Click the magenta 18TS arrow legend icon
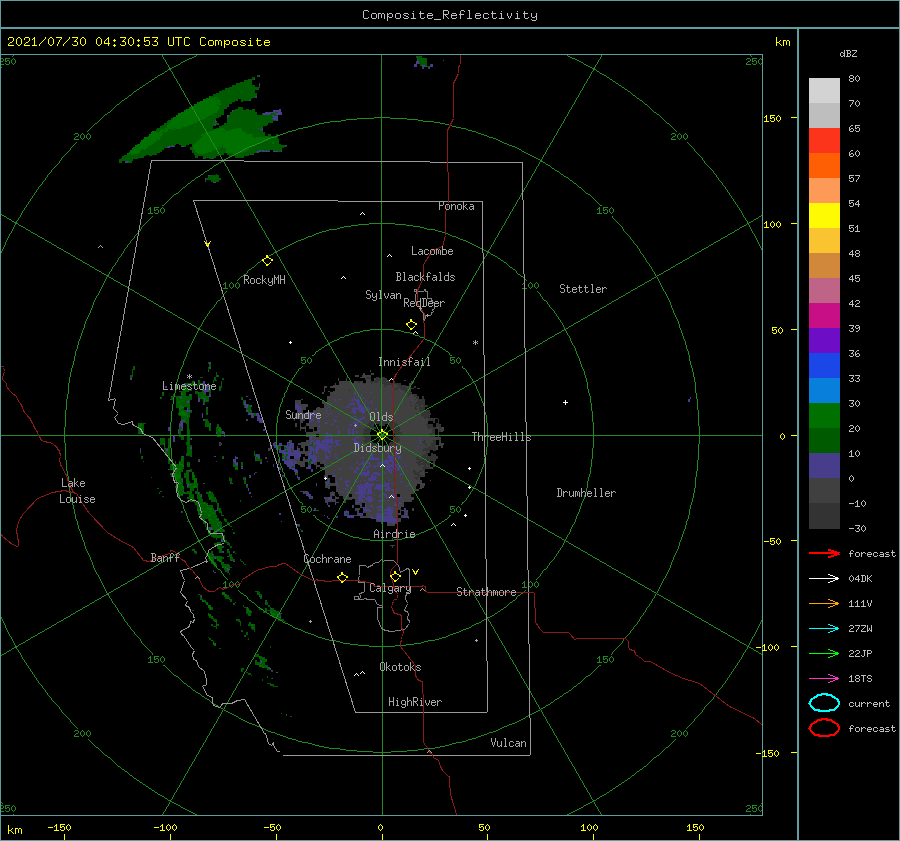This screenshot has width=900, height=841. click(824, 679)
